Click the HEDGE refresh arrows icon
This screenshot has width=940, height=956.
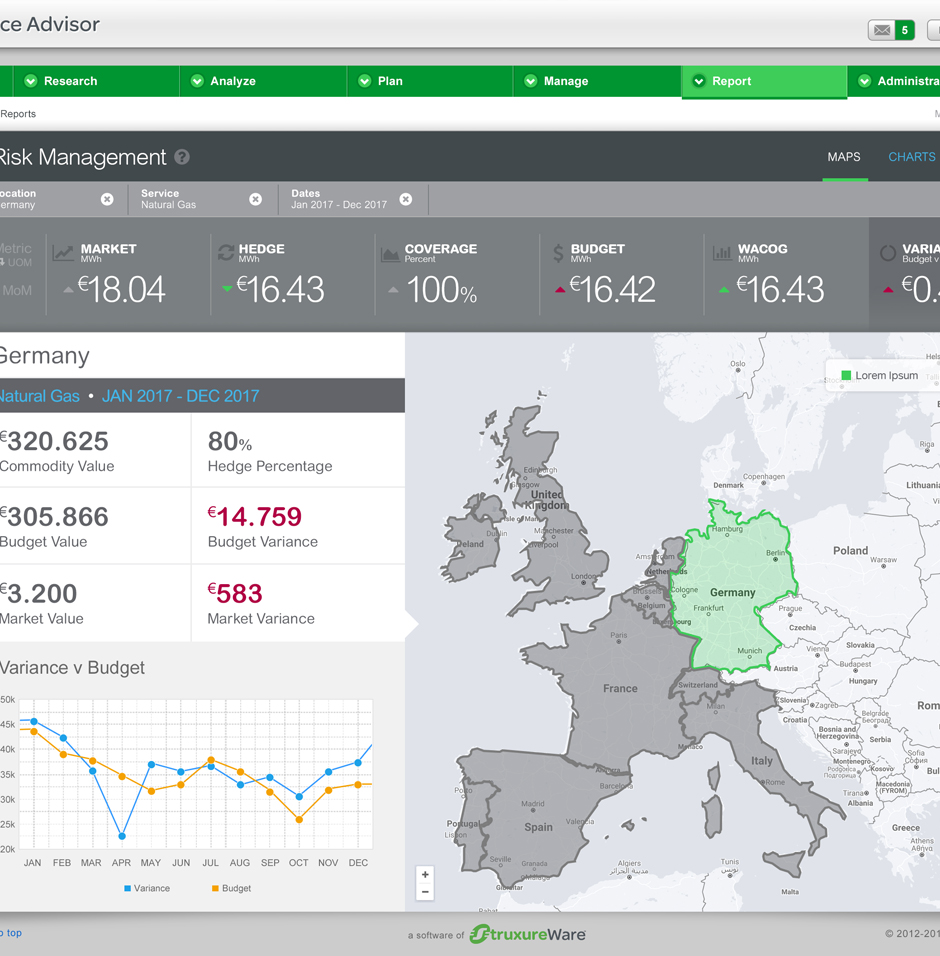pyautogui.click(x=226, y=253)
